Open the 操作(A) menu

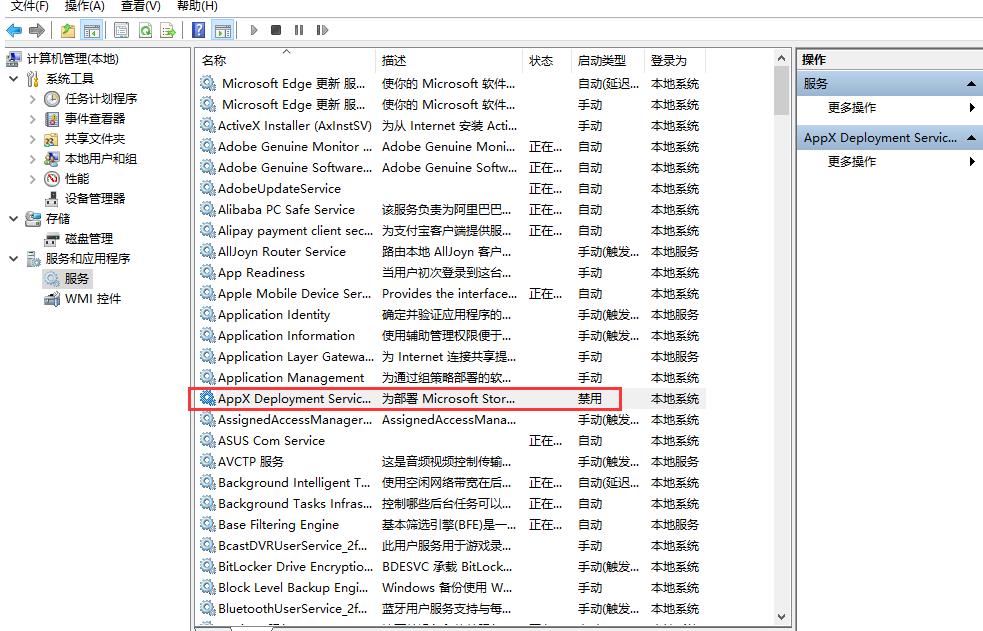[x=85, y=6]
